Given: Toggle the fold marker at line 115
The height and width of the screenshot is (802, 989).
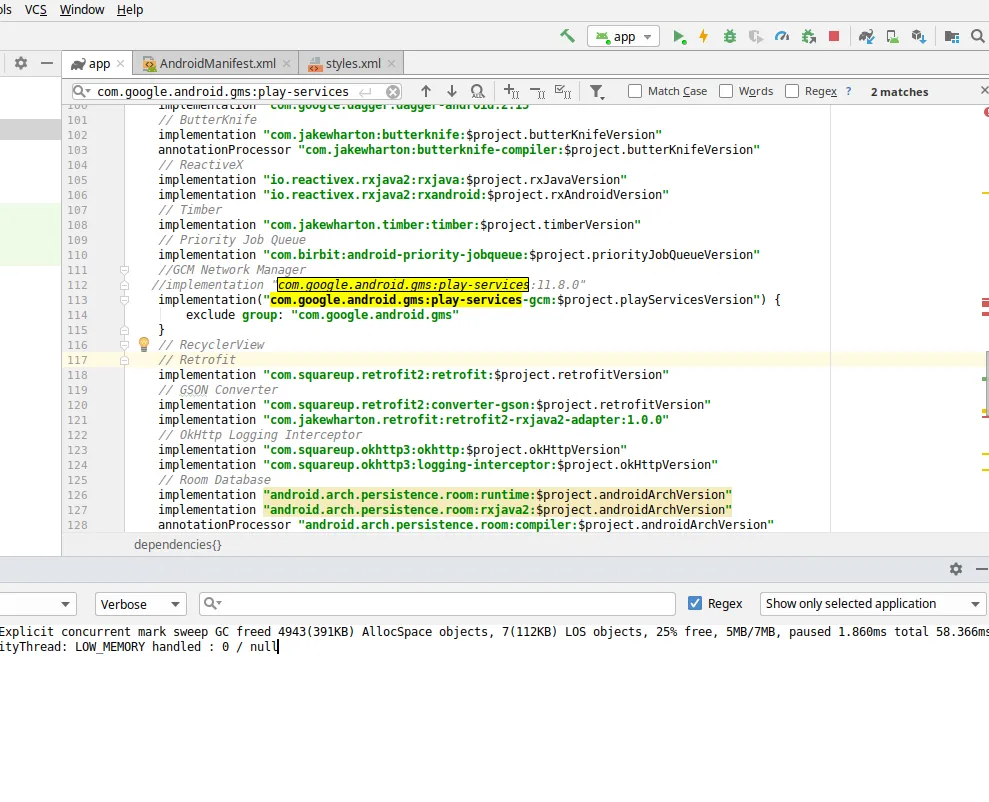Looking at the screenshot, I should coord(124,330).
